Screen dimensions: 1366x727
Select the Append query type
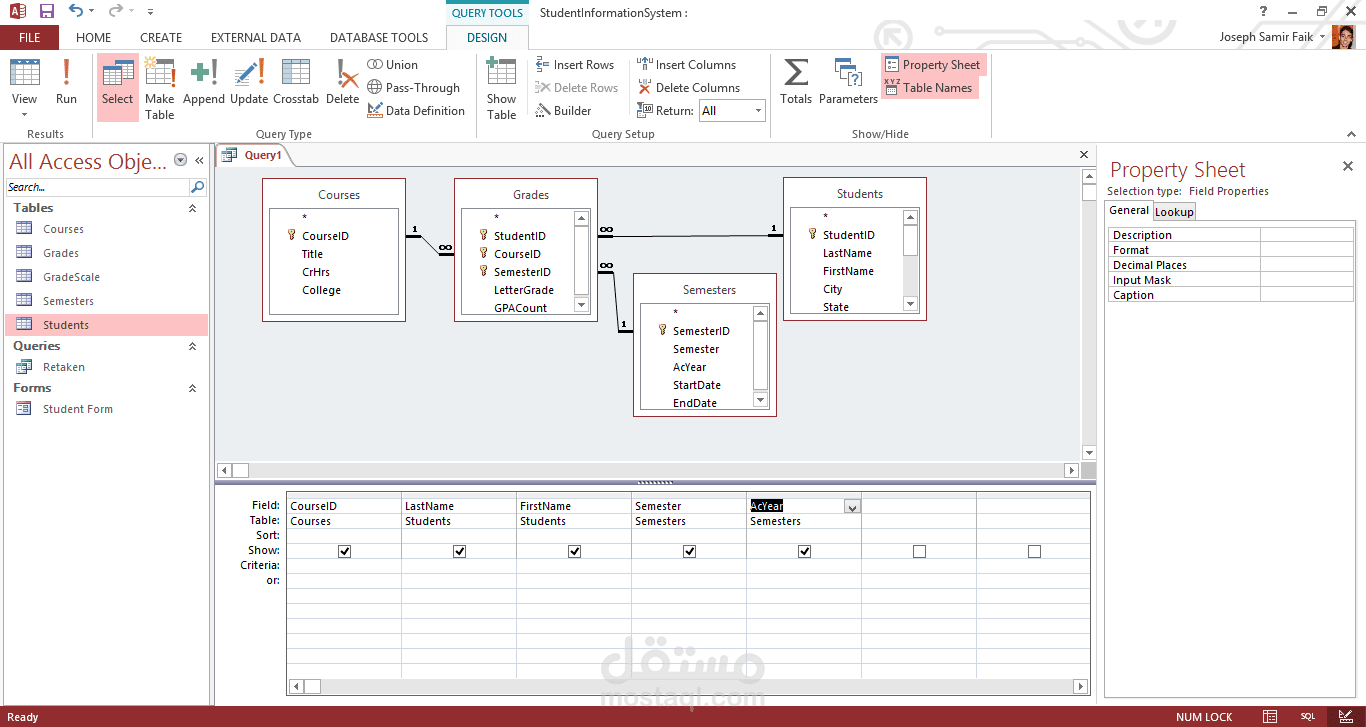click(203, 85)
